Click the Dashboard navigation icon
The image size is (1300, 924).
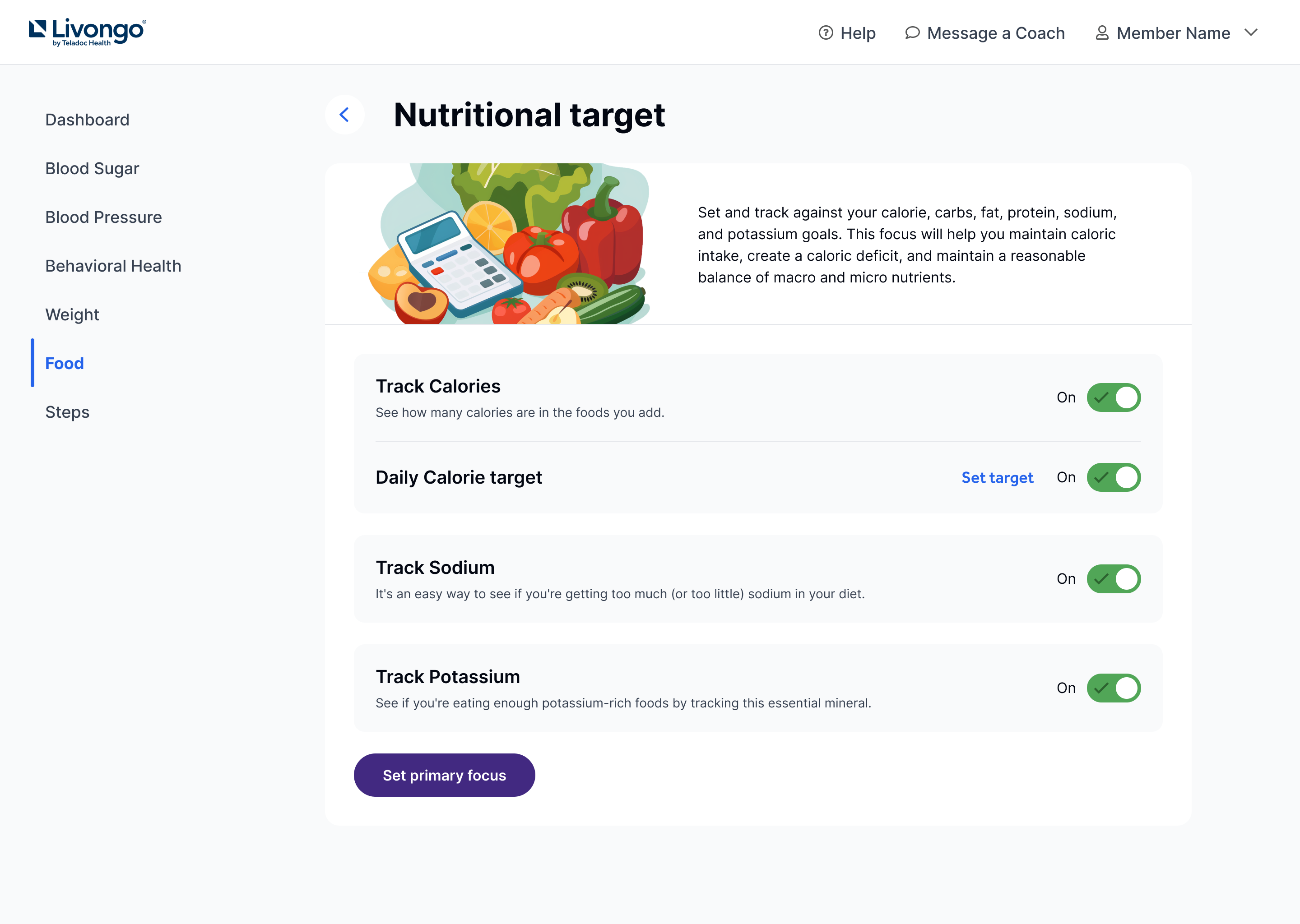[x=87, y=119]
